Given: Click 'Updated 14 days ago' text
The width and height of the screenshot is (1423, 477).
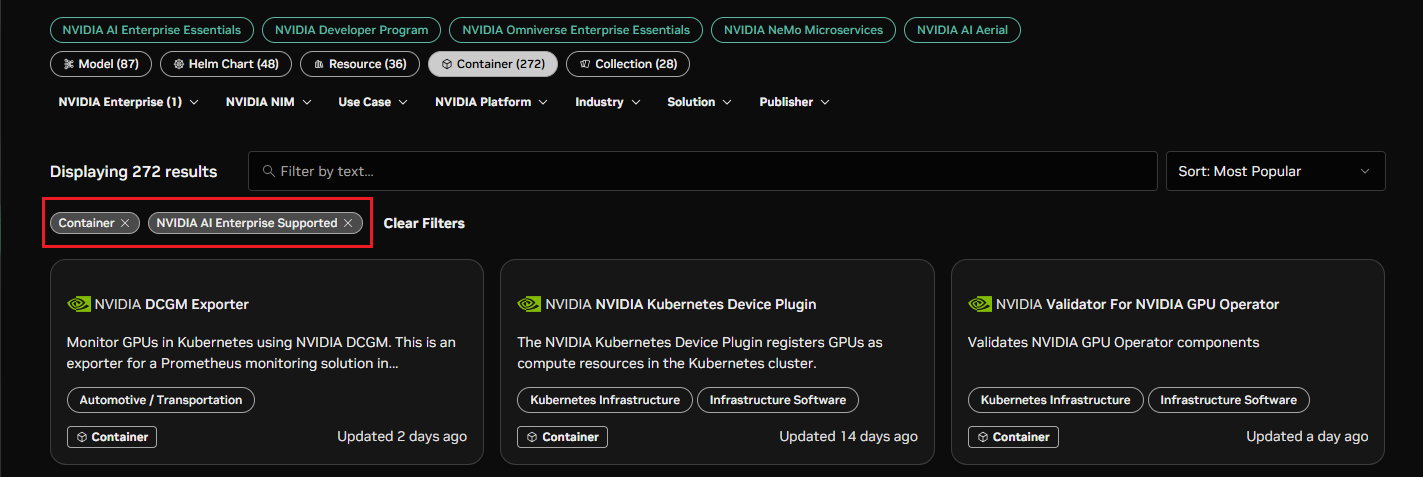Looking at the screenshot, I should [x=848, y=437].
